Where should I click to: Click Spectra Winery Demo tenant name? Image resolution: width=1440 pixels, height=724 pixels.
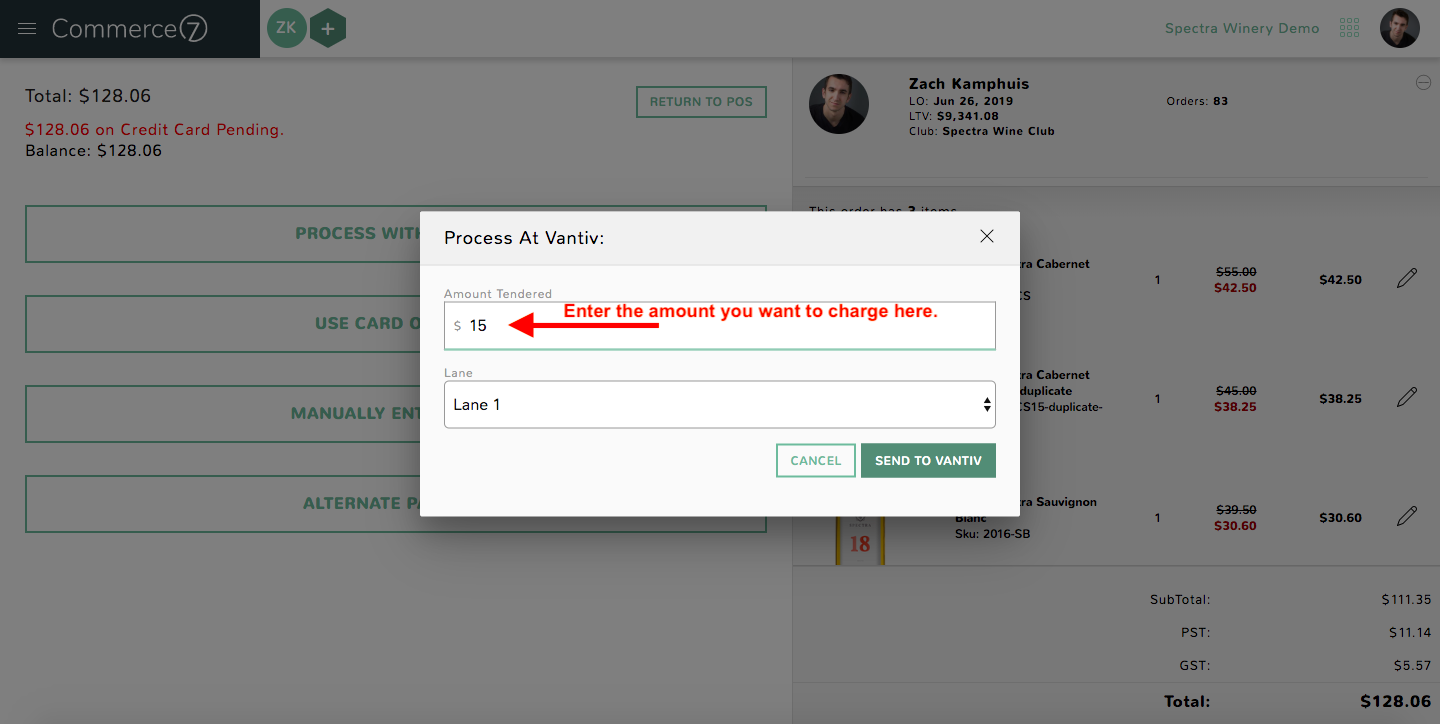click(x=1242, y=28)
